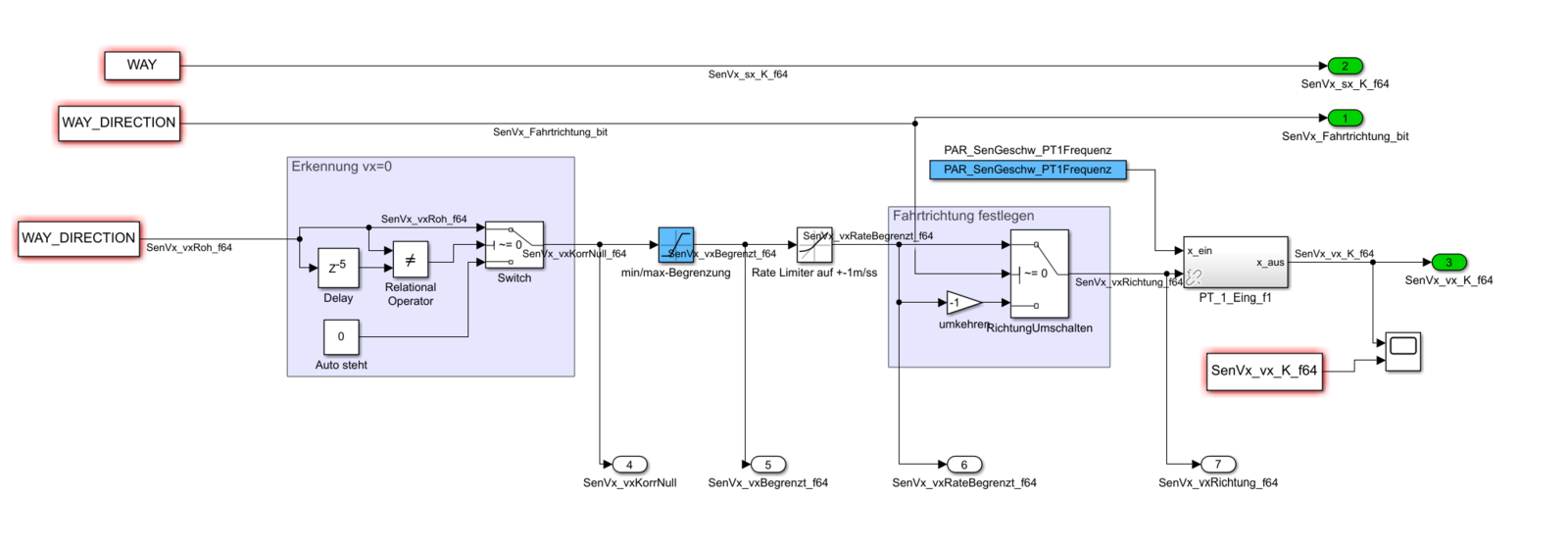1568x549 pixels.
Task: Click outport 6 SenVx_vxRateBegrenzt_f64
Action: 964,465
